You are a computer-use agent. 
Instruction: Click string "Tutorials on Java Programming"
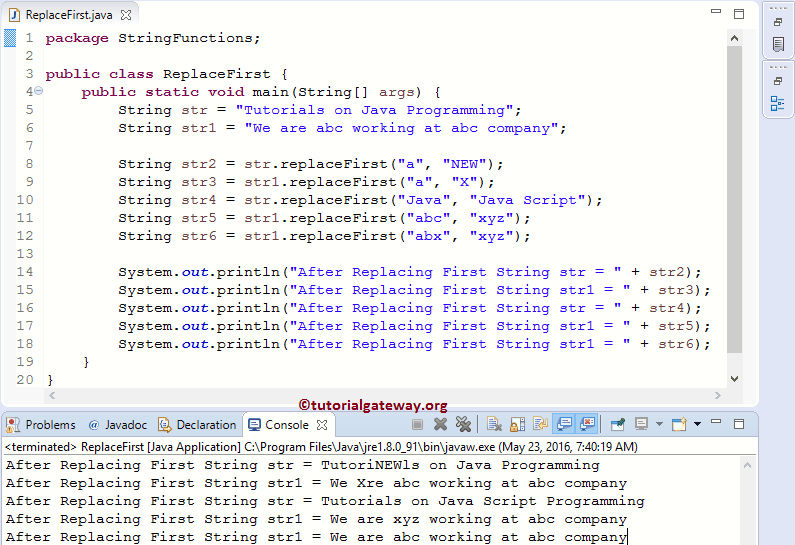click(375, 110)
